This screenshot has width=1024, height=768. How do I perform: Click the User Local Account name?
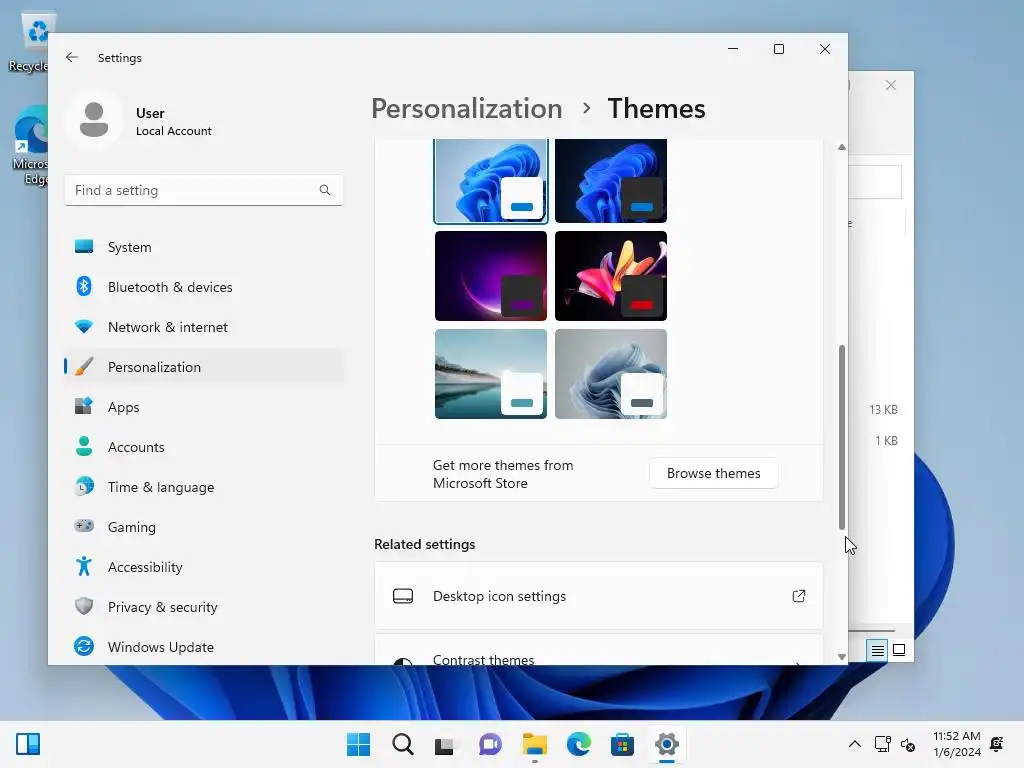(x=174, y=121)
